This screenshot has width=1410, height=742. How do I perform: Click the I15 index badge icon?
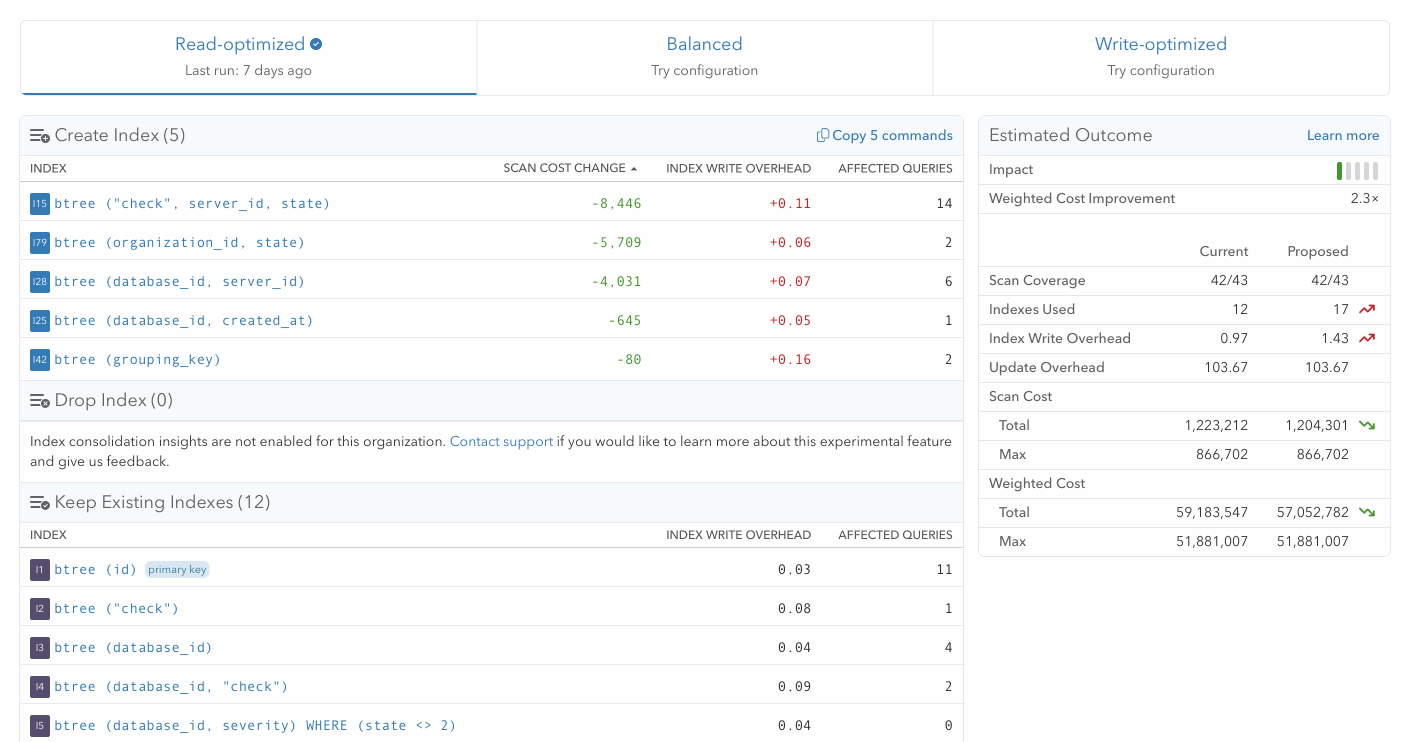pyautogui.click(x=40, y=204)
